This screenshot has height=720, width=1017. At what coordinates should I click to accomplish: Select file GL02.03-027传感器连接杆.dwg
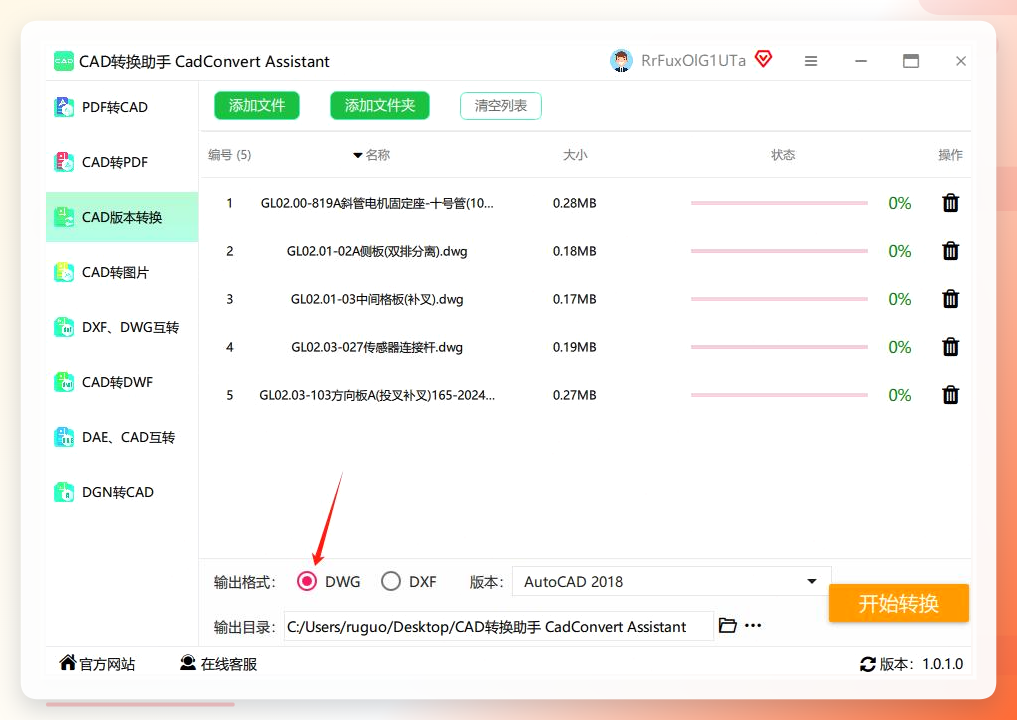(x=377, y=347)
